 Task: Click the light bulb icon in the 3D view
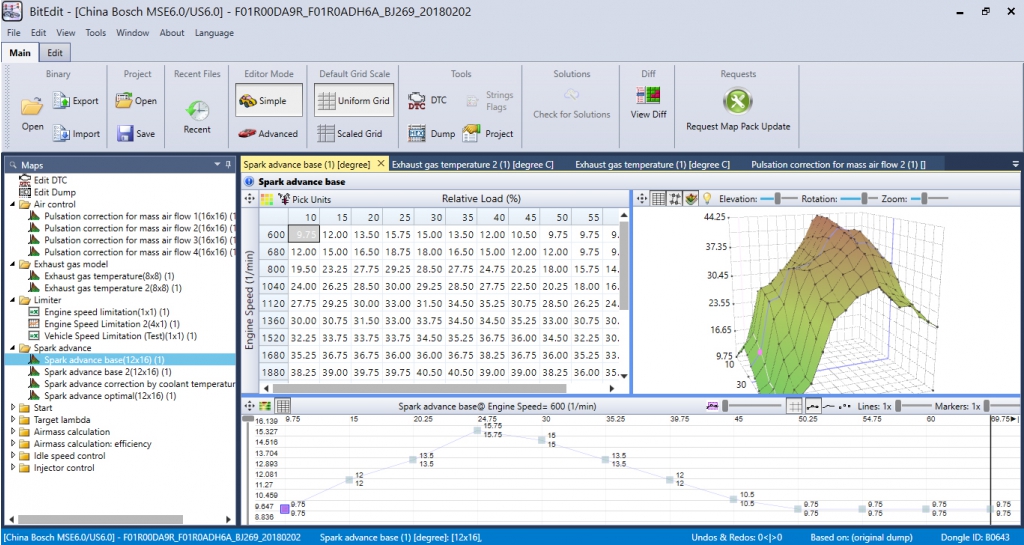coord(707,198)
